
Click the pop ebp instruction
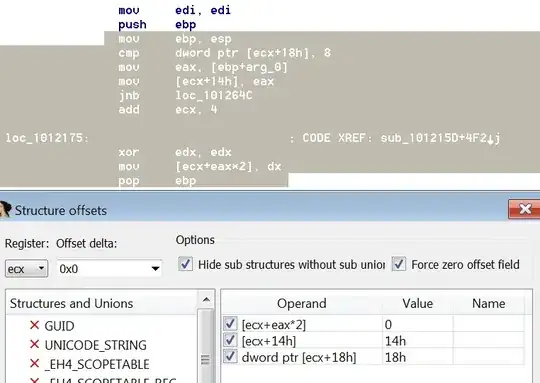tap(157, 181)
